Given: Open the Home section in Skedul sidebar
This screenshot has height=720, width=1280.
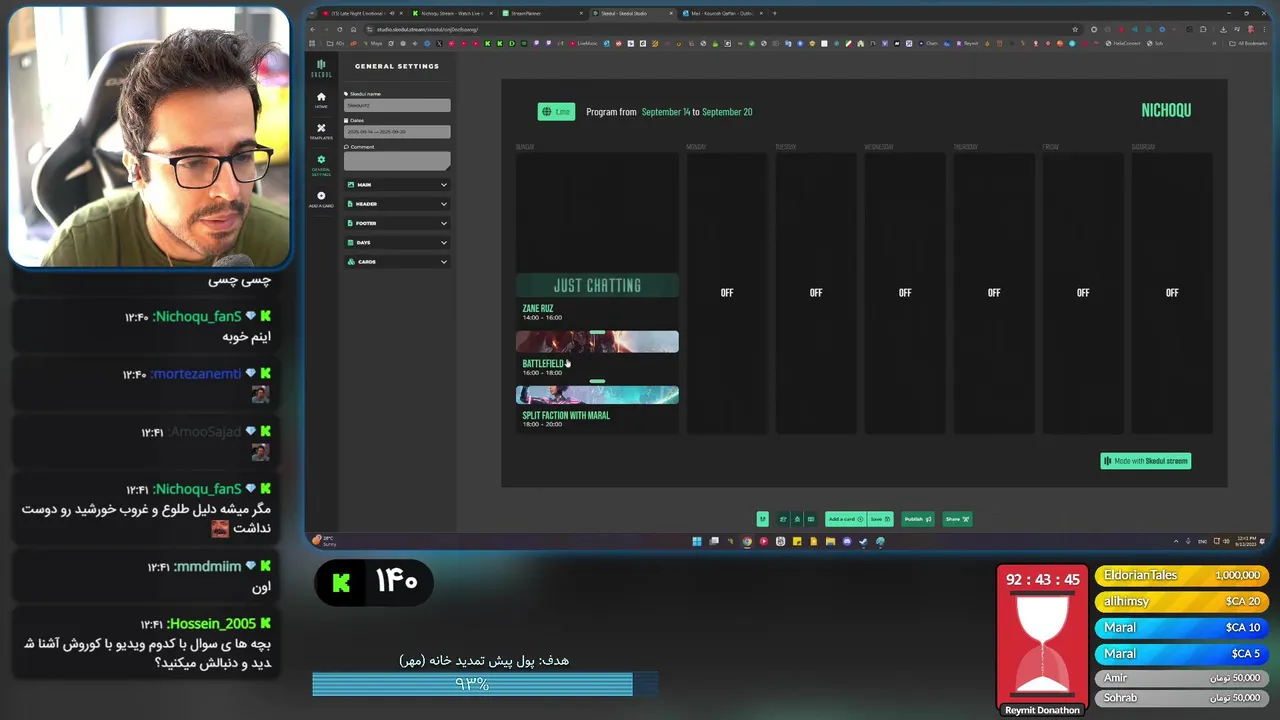Looking at the screenshot, I should tap(321, 99).
